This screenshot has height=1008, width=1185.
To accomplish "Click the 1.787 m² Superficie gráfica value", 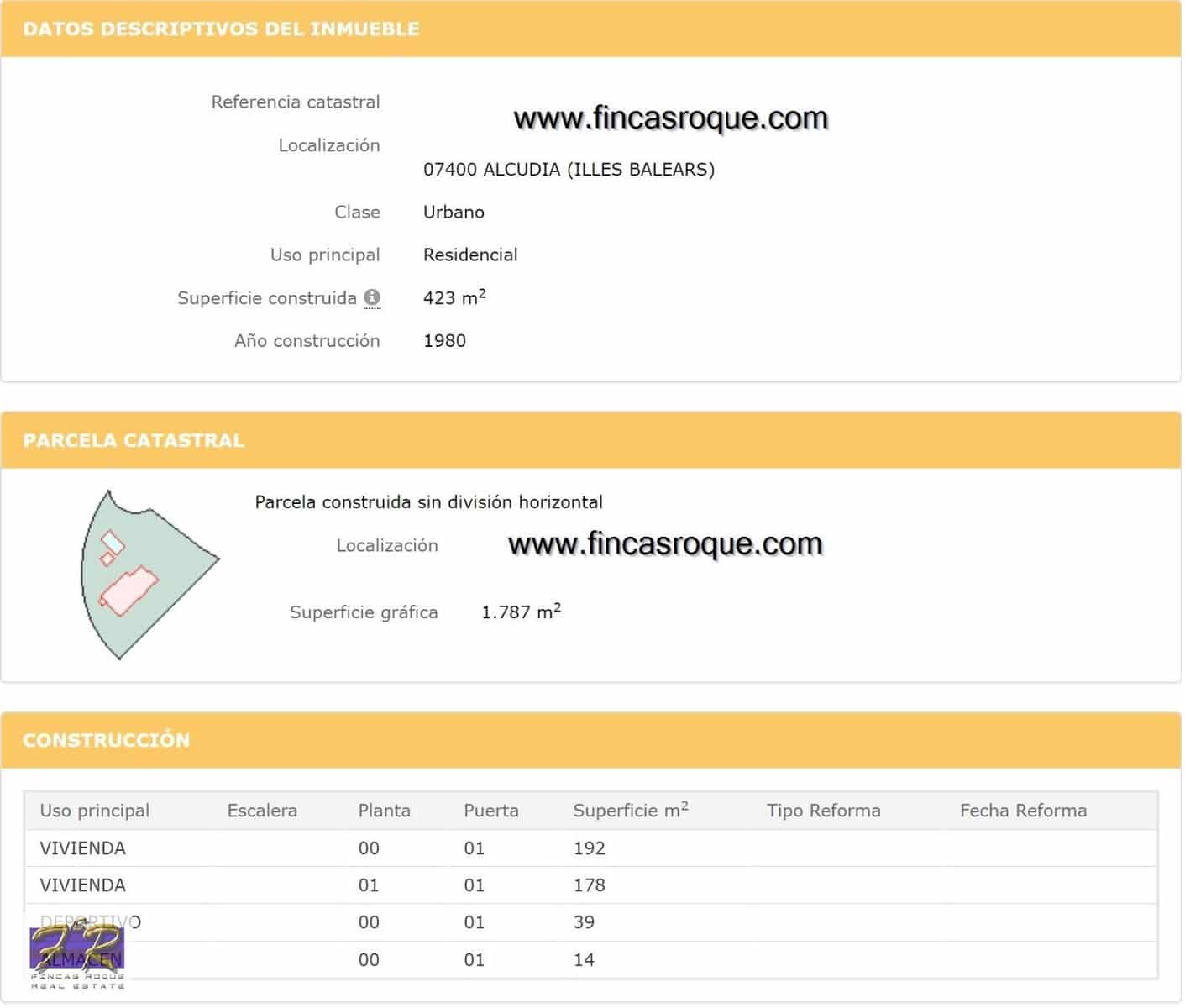I will coord(521,612).
